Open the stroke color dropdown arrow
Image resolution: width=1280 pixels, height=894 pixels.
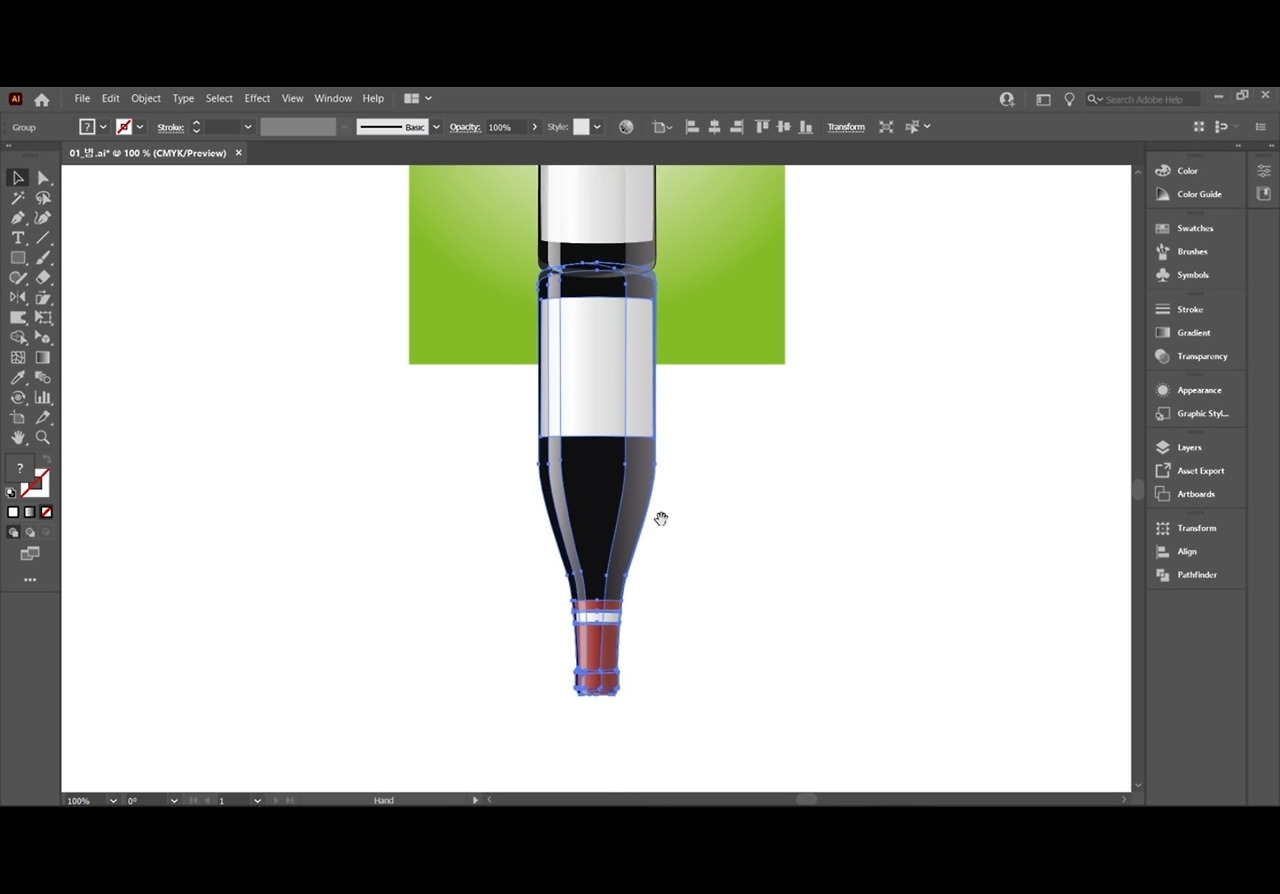140,127
